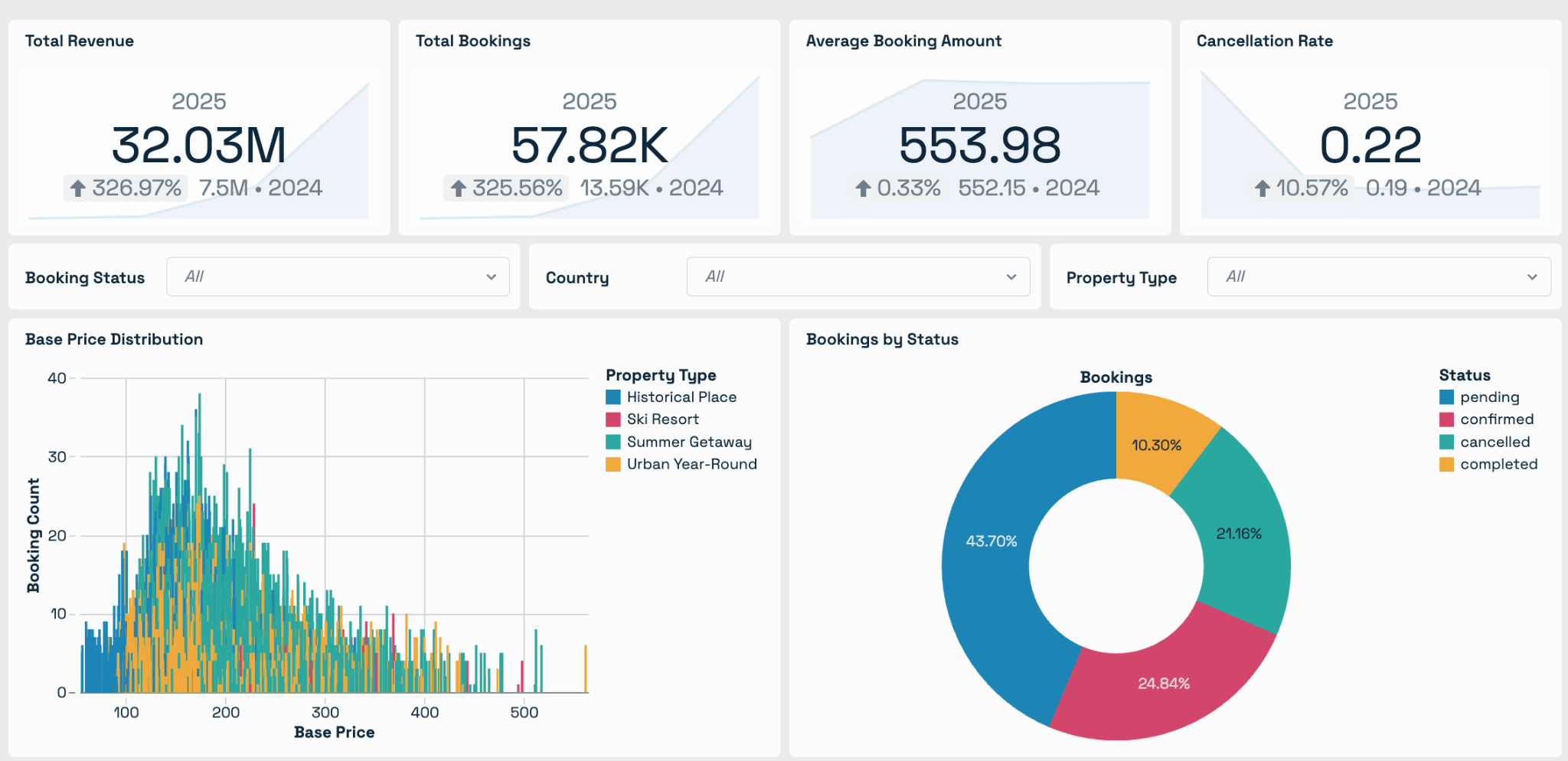1568x761 pixels.
Task: Click the Average Booking Amount up-arrow icon
Action: pyautogui.click(x=863, y=188)
